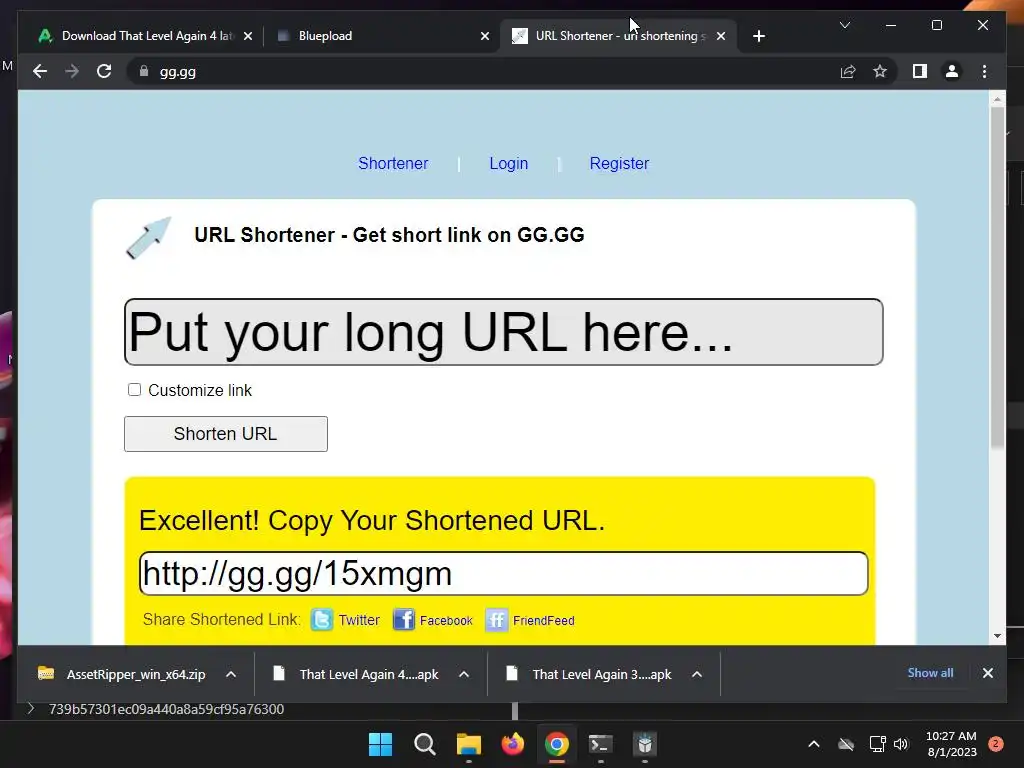
Task: Select the shortened URL field gg.gg/15xmgm
Action: point(504,573)
